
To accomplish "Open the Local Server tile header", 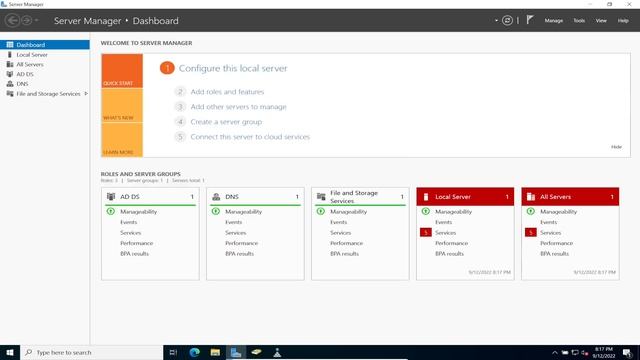I will 465,196.
